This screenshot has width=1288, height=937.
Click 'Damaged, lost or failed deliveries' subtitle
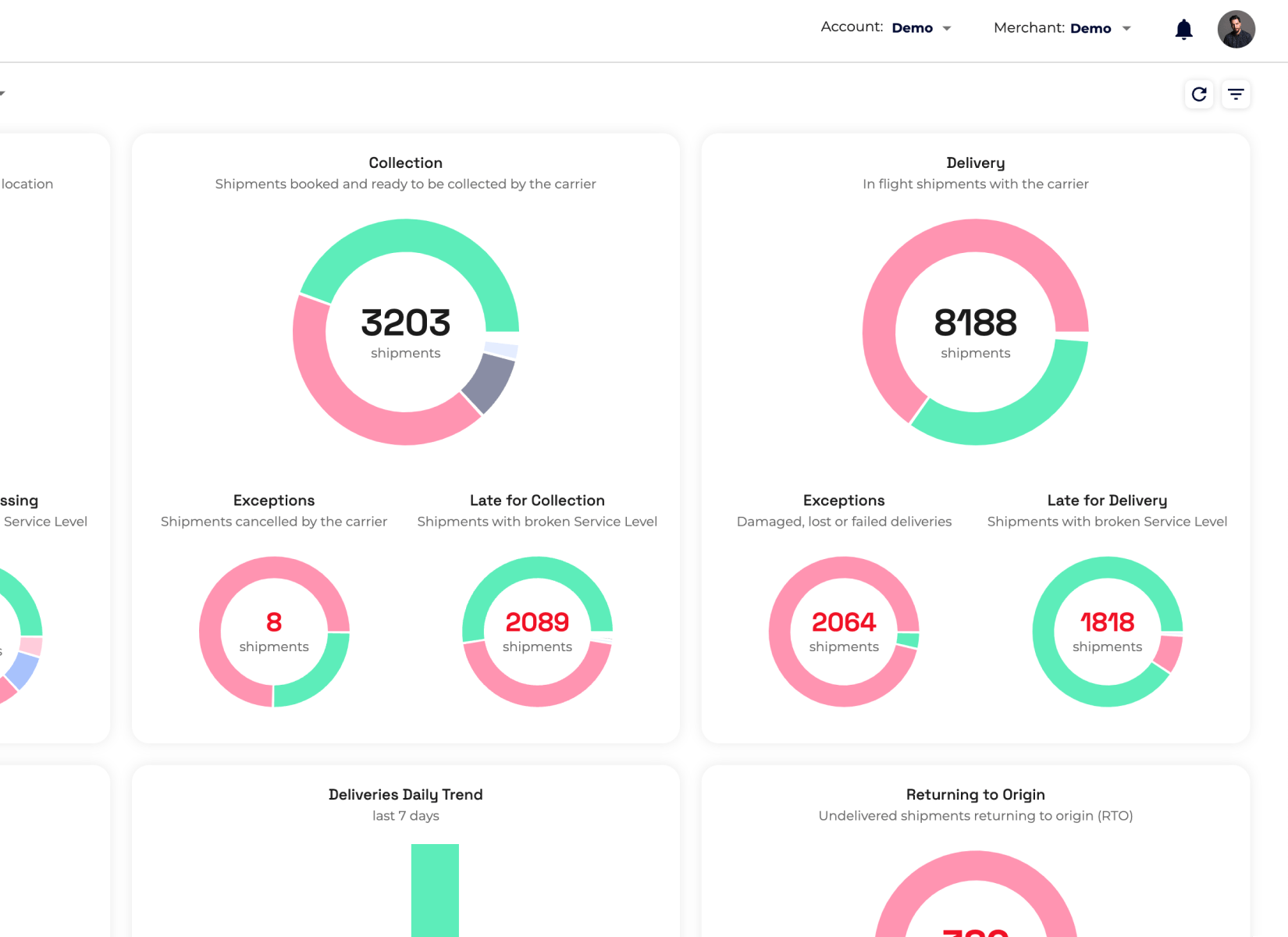tap(844, 522)
